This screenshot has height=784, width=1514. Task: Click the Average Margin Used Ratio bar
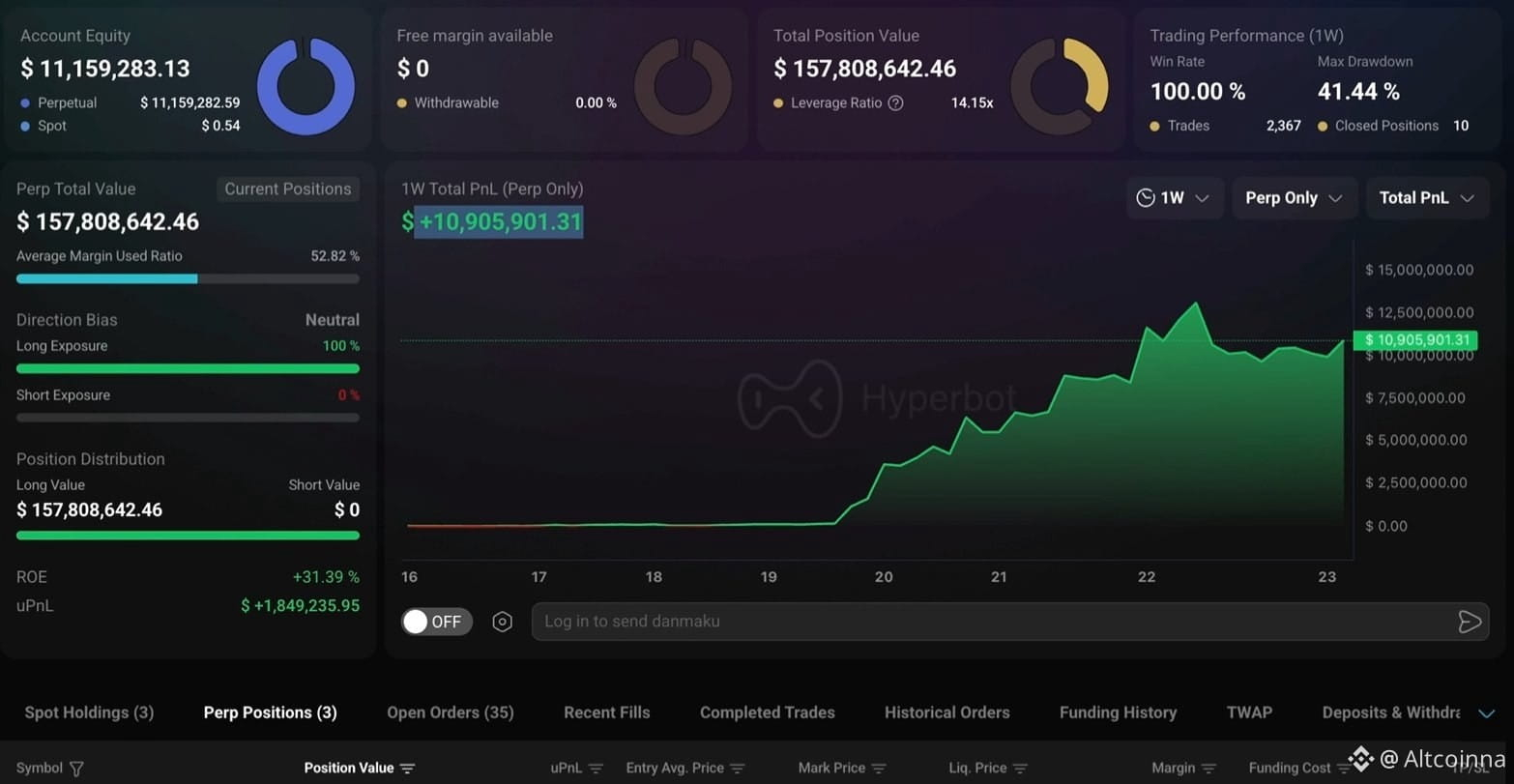[188, 278]
